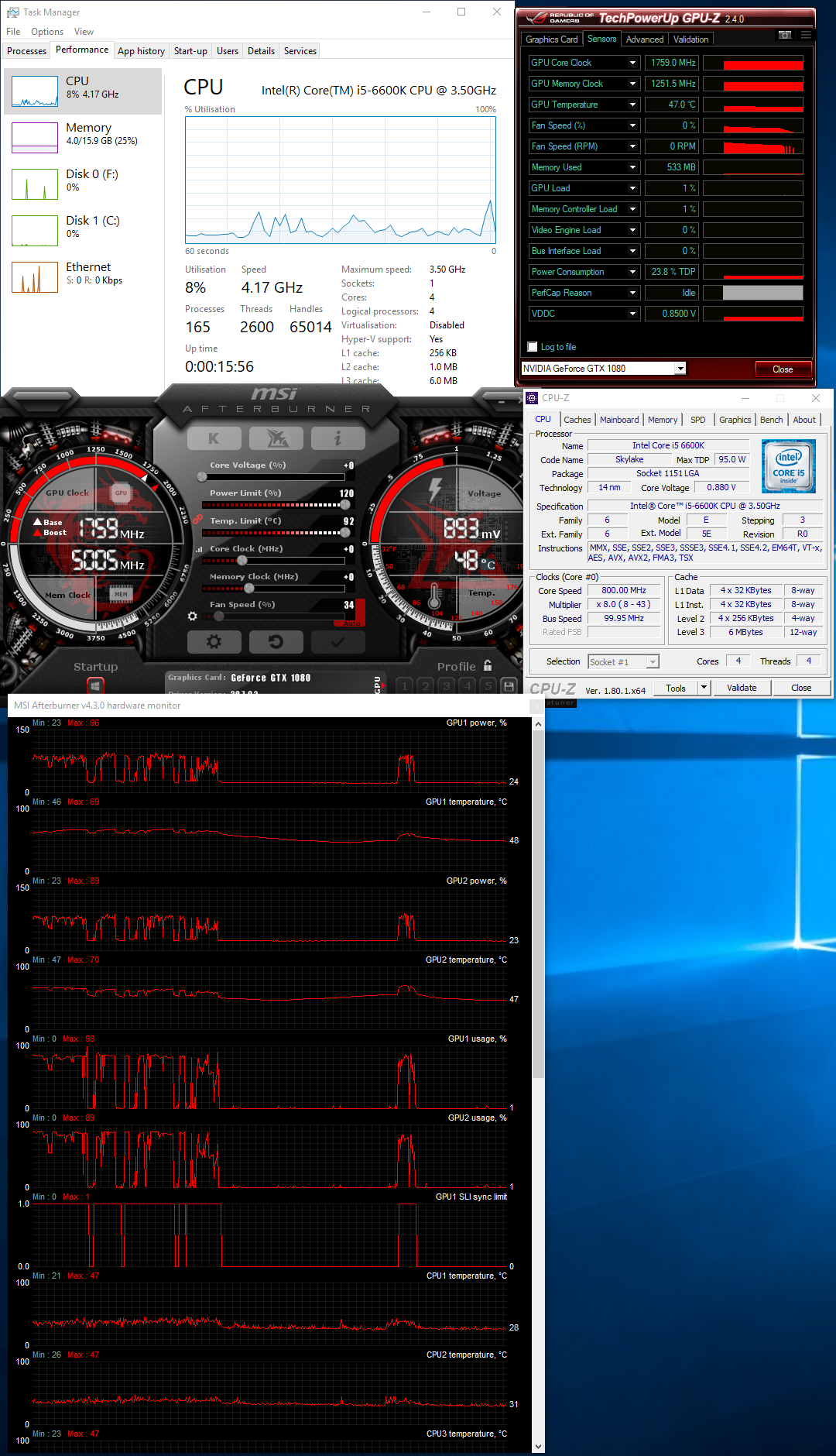Open Afterburner settings gear button
This screenshot has width=836, height=1456.
point(214,642)
